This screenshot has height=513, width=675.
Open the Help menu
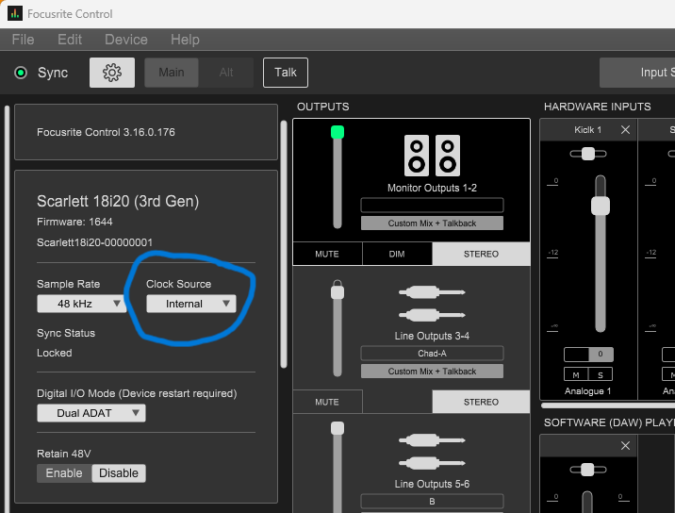click(185, 40)
